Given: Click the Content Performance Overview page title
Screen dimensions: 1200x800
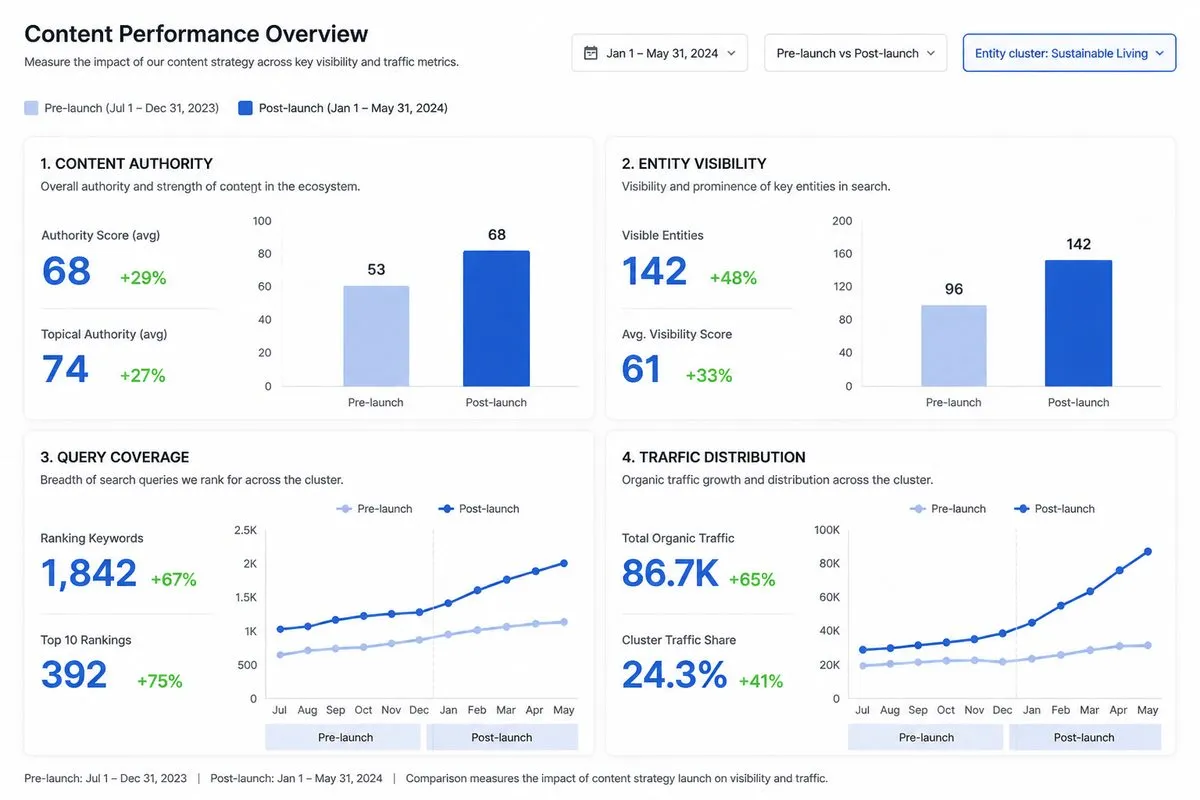Looking at the screenshot, I should click(x=196, y=33).
